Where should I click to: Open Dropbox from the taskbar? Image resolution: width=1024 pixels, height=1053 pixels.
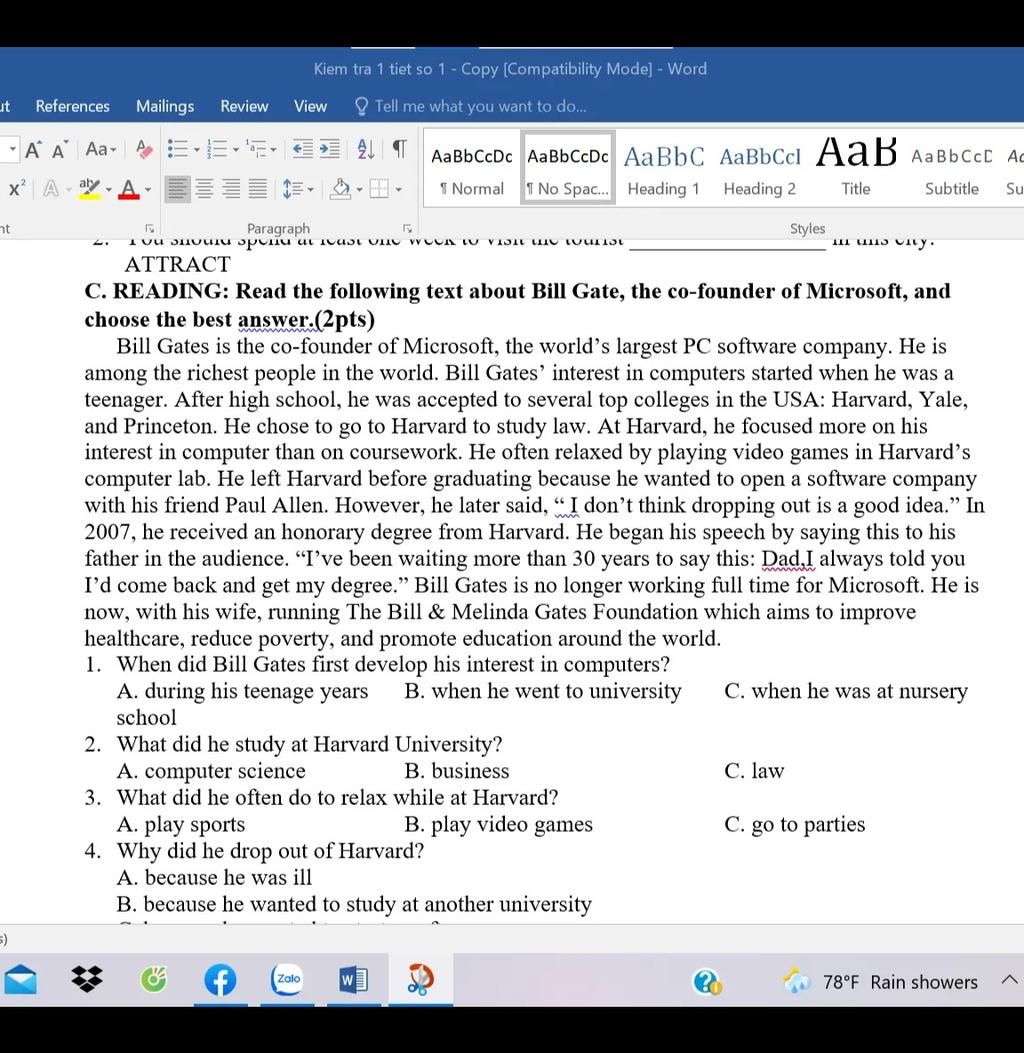(x=87, y=980)
